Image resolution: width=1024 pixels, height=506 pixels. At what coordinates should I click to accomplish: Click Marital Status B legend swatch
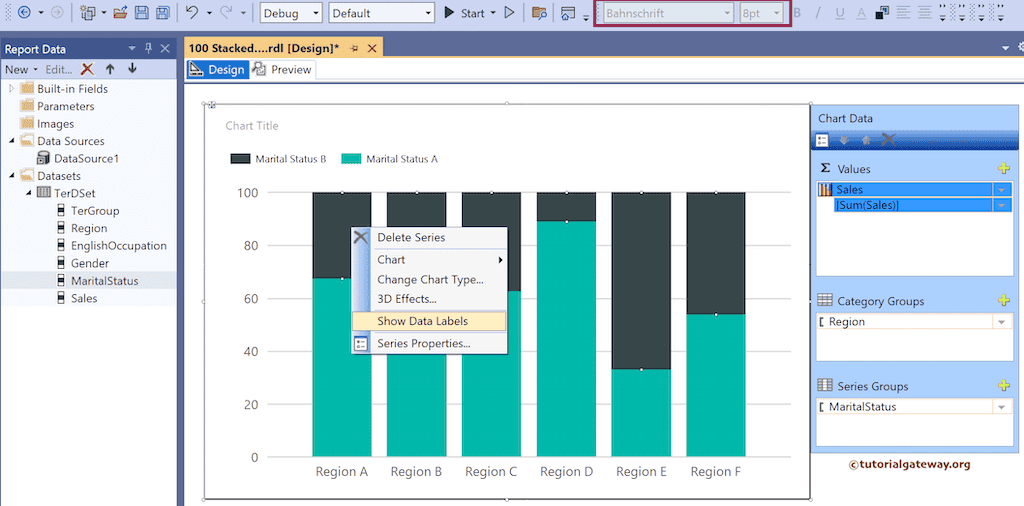coord(240,159)
